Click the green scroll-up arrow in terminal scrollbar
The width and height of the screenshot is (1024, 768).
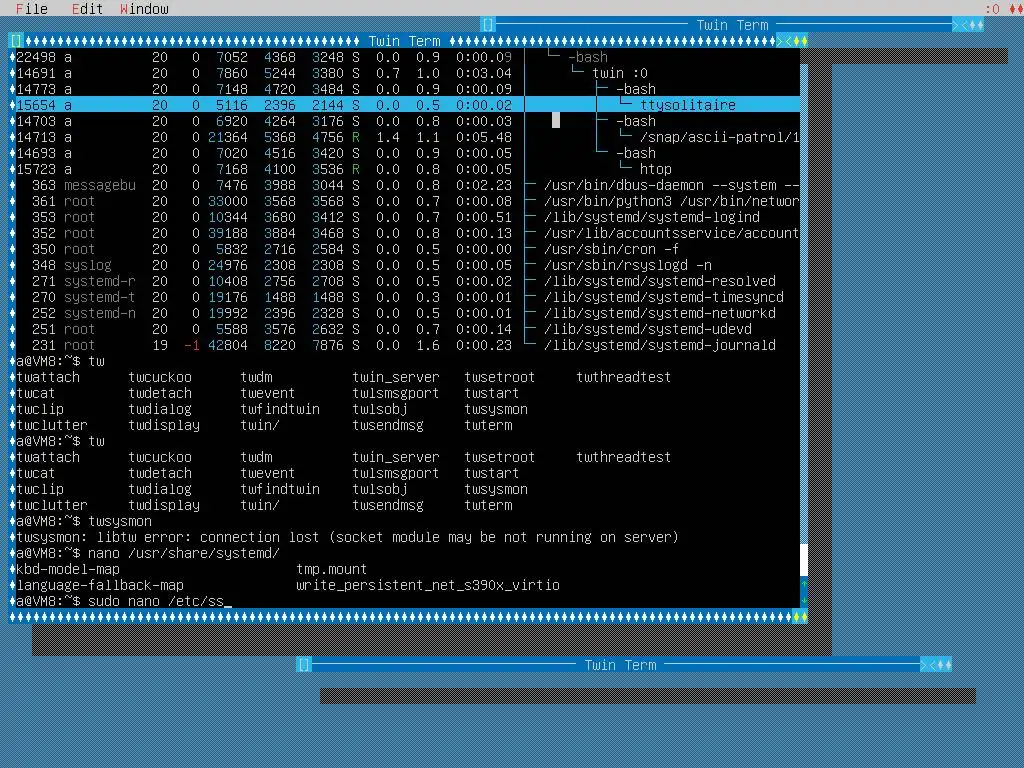tap(804, 584)
